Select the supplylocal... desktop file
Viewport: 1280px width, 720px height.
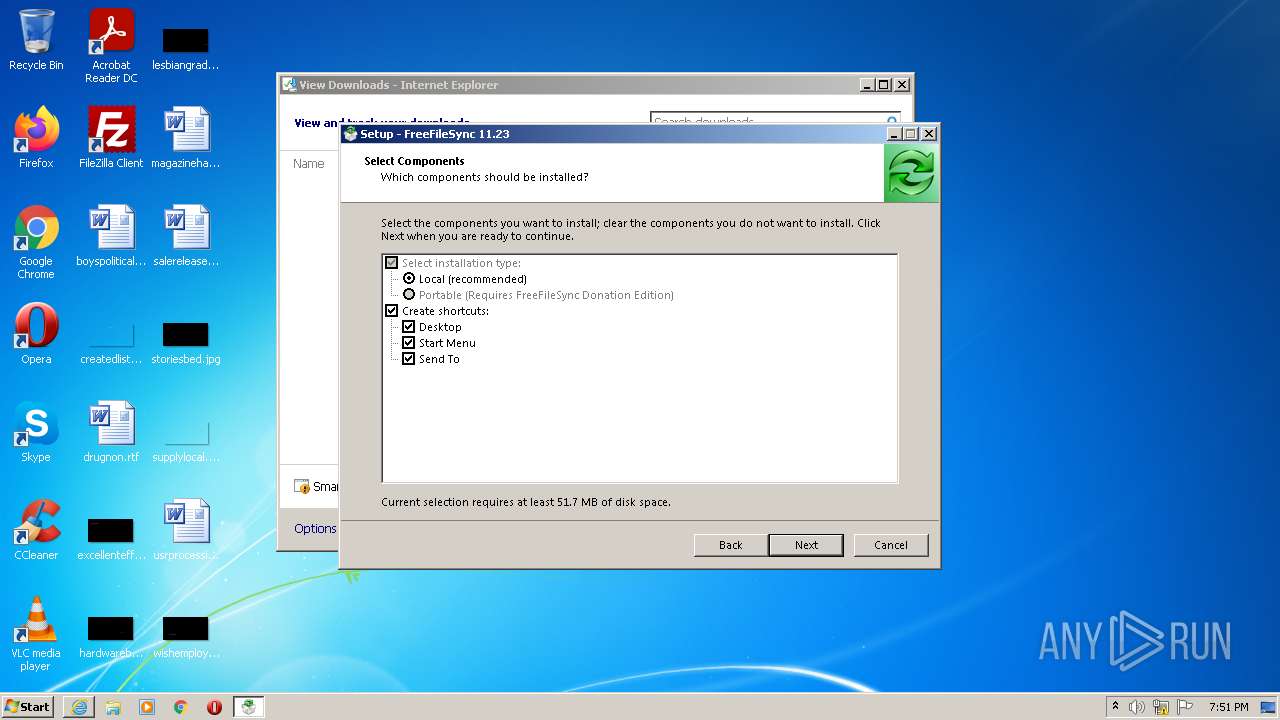(186, 439)
